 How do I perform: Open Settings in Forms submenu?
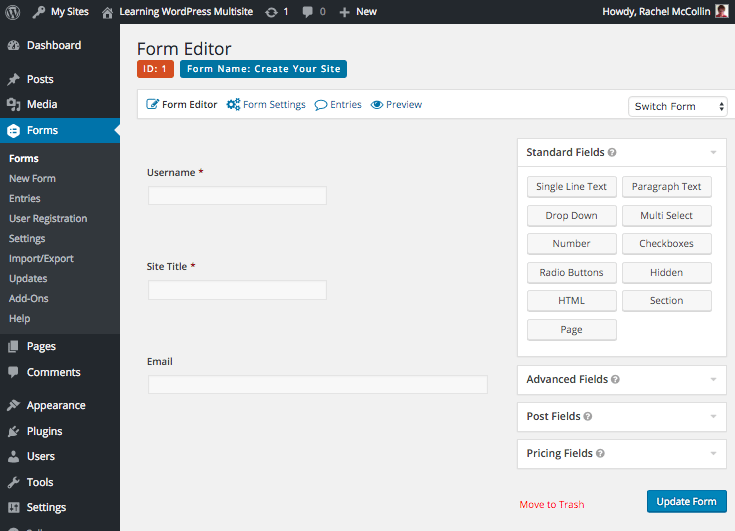[x=27, y=239]
